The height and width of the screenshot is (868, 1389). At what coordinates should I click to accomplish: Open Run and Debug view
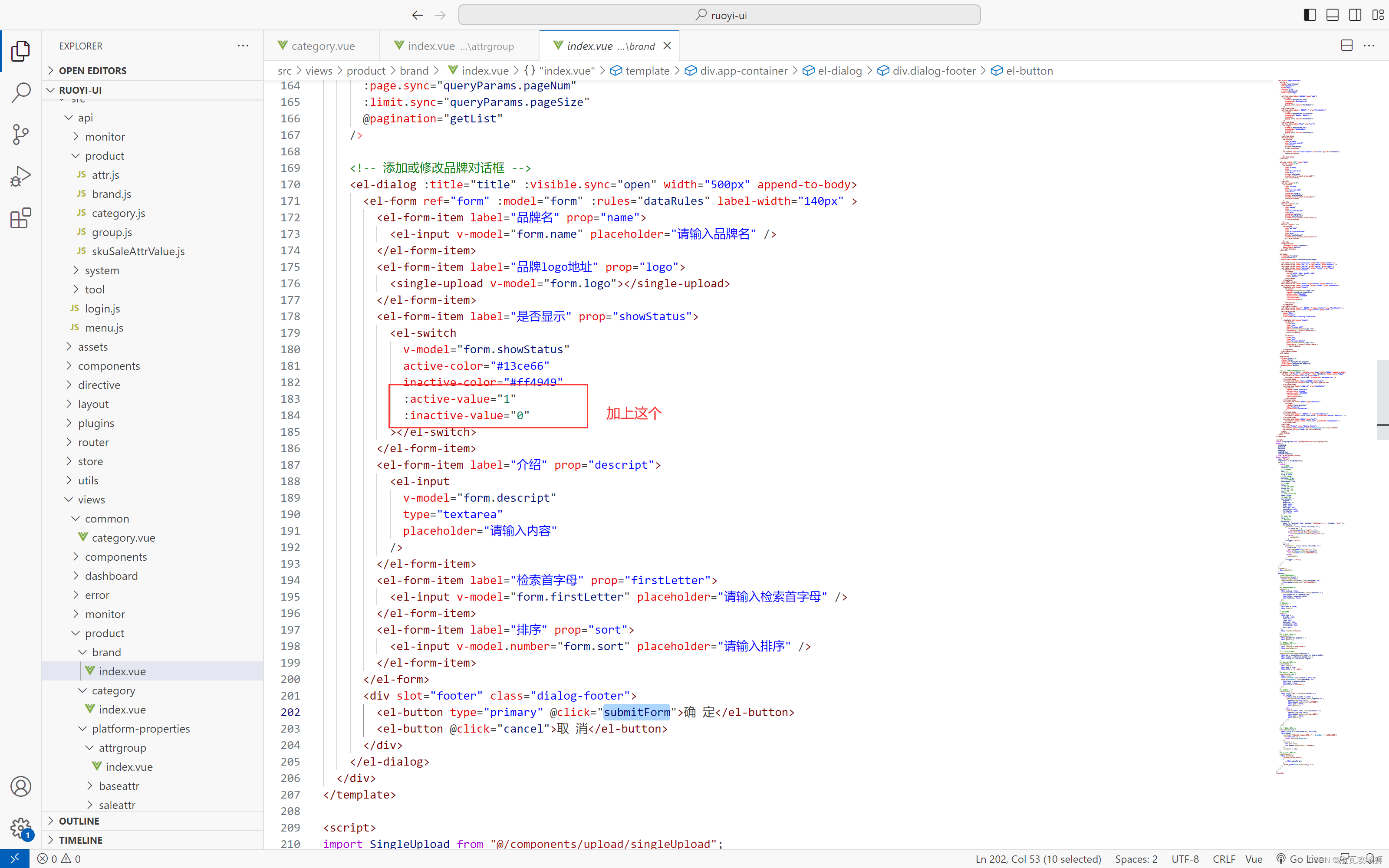point(21,176)
